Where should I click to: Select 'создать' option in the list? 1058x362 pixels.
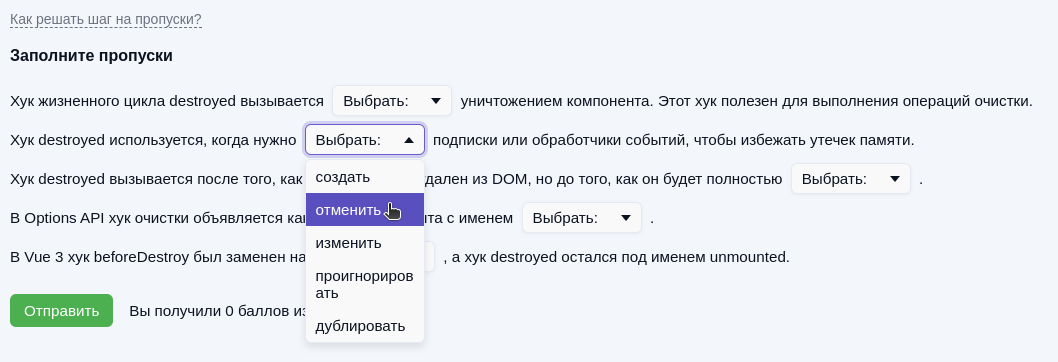click(x=365, y=177)
